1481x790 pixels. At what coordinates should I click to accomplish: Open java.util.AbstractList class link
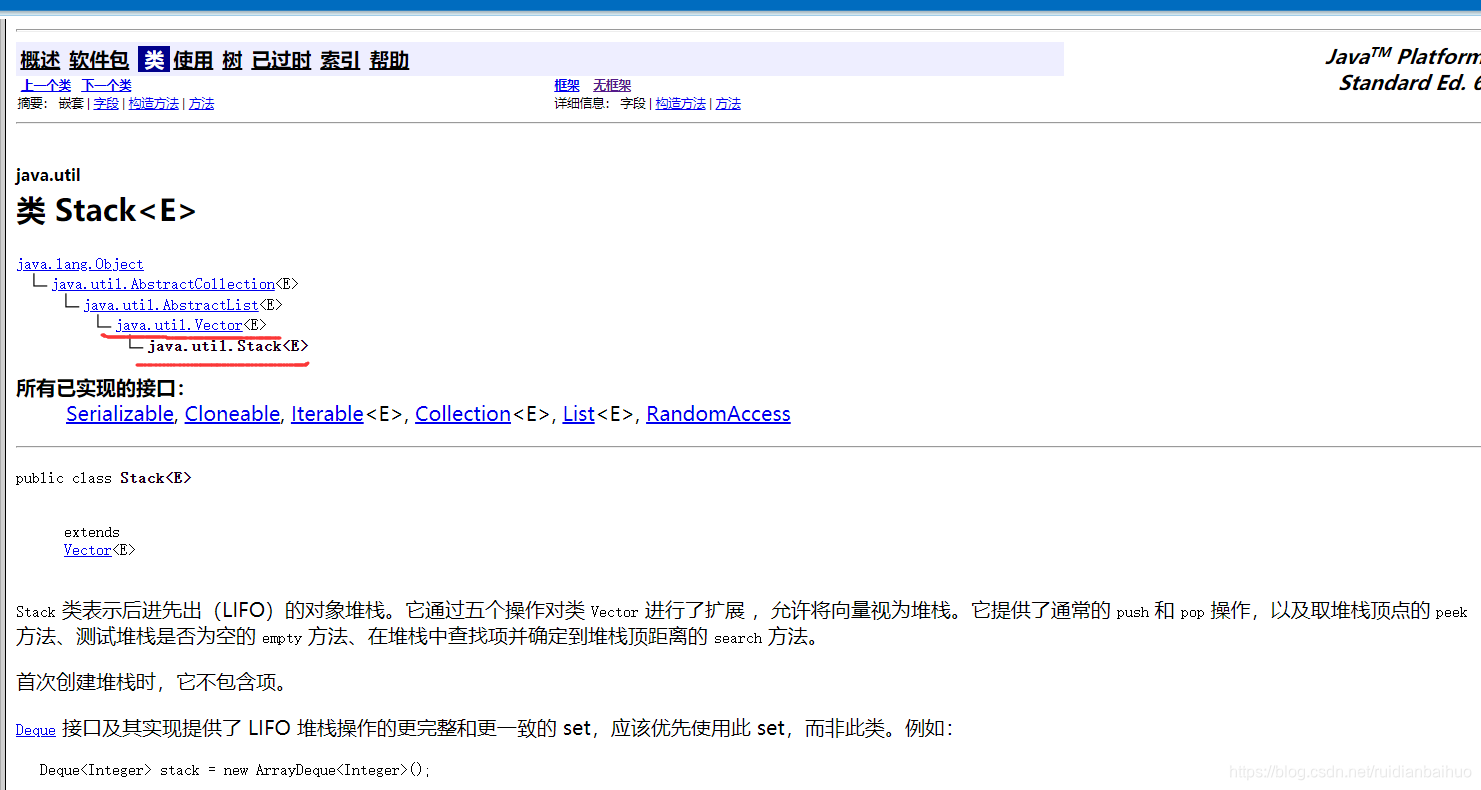point(171,305)
